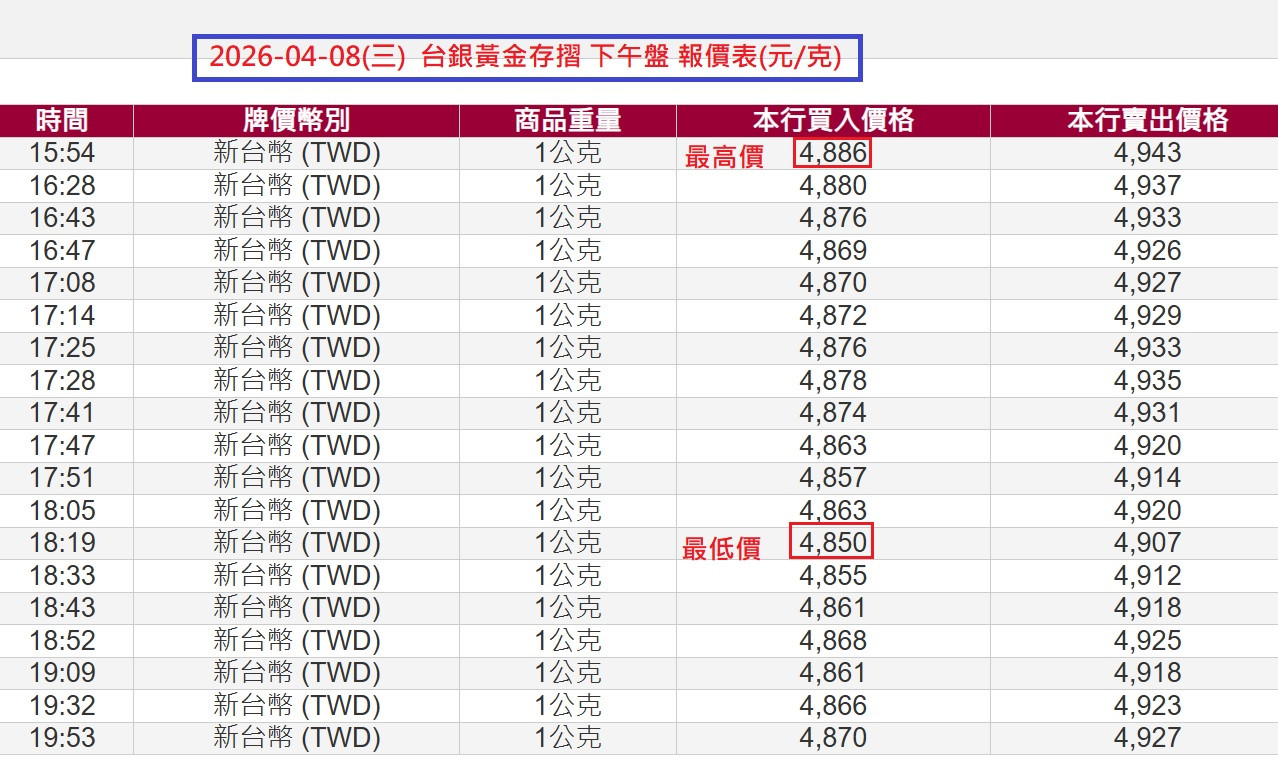The image size is (1278, 774).
Task: Click sell price 4,912
Action: click(1148, 576)
